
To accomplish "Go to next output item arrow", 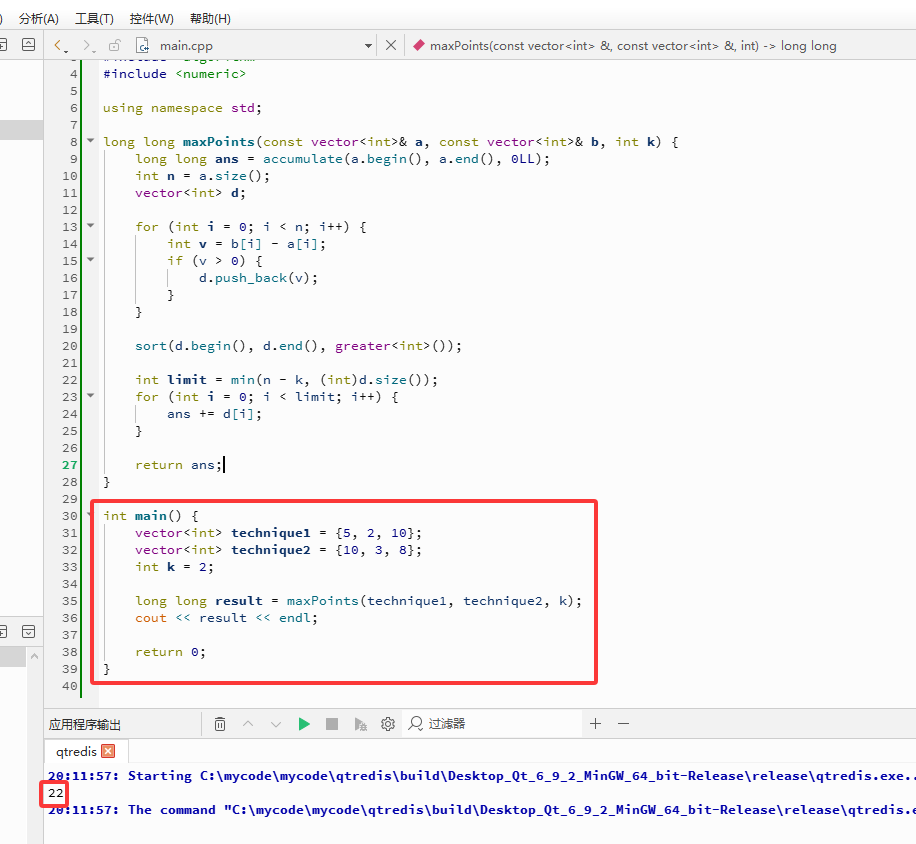I will (276, 724).
